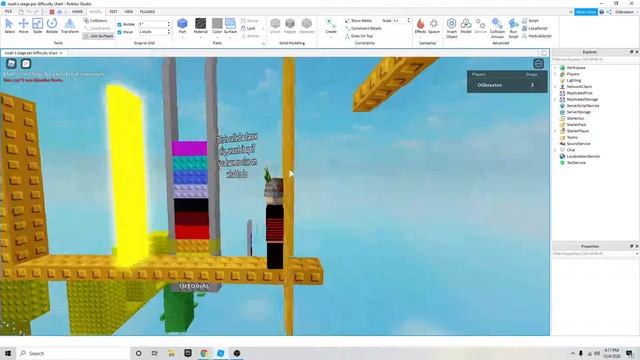Toggle Constraint Details option

coord(363,28)
